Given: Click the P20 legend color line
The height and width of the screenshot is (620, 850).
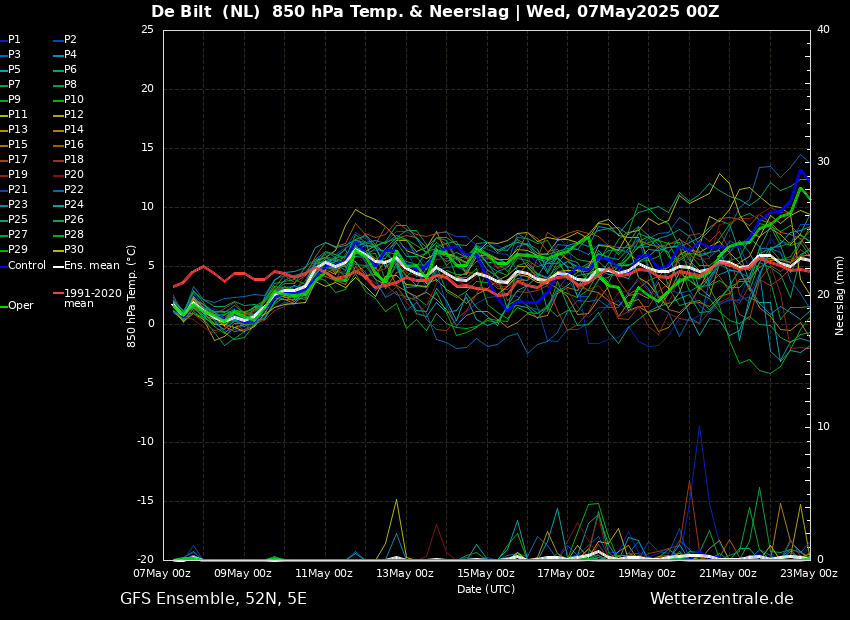Looking at the screenshot, I should click(x=57, y=175).
